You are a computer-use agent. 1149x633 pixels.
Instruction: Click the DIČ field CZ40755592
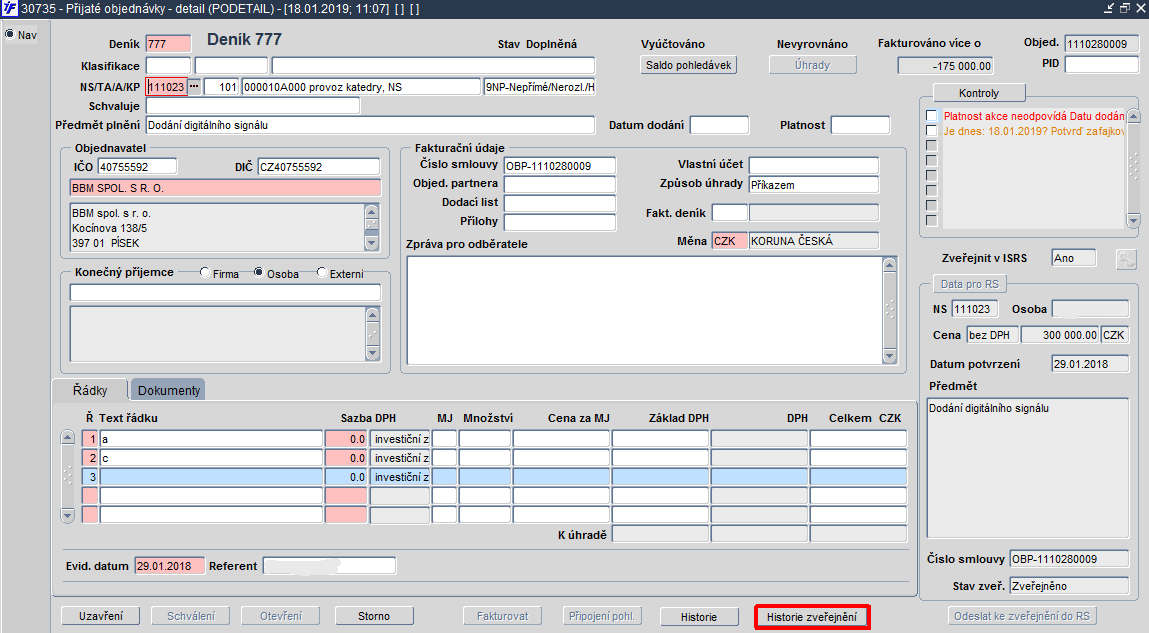click(x=319, y=166)
